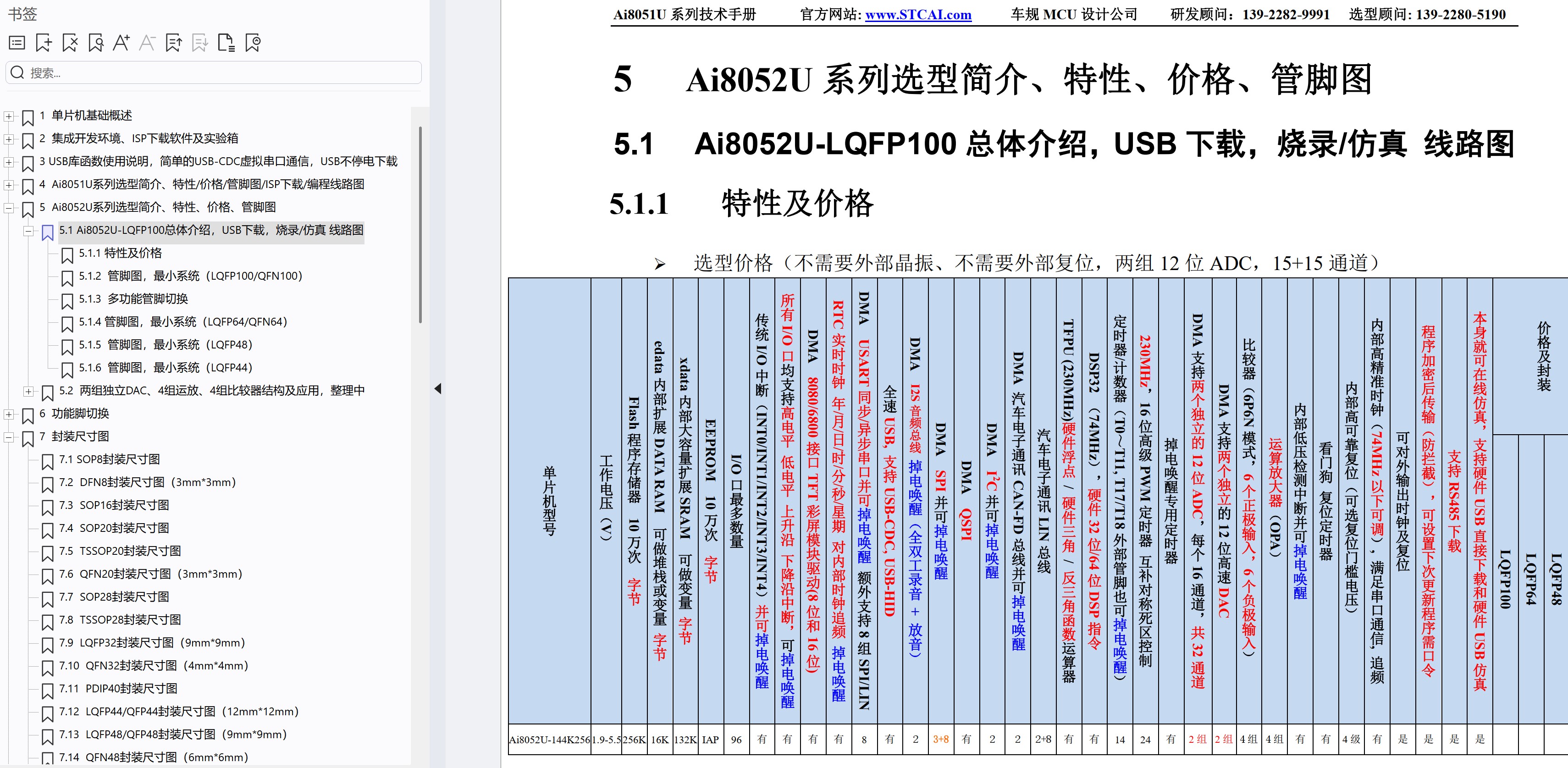Click the IAP EEPROM cell
The width and height of the screenshot is (1568, 768).
coord(710,740)
